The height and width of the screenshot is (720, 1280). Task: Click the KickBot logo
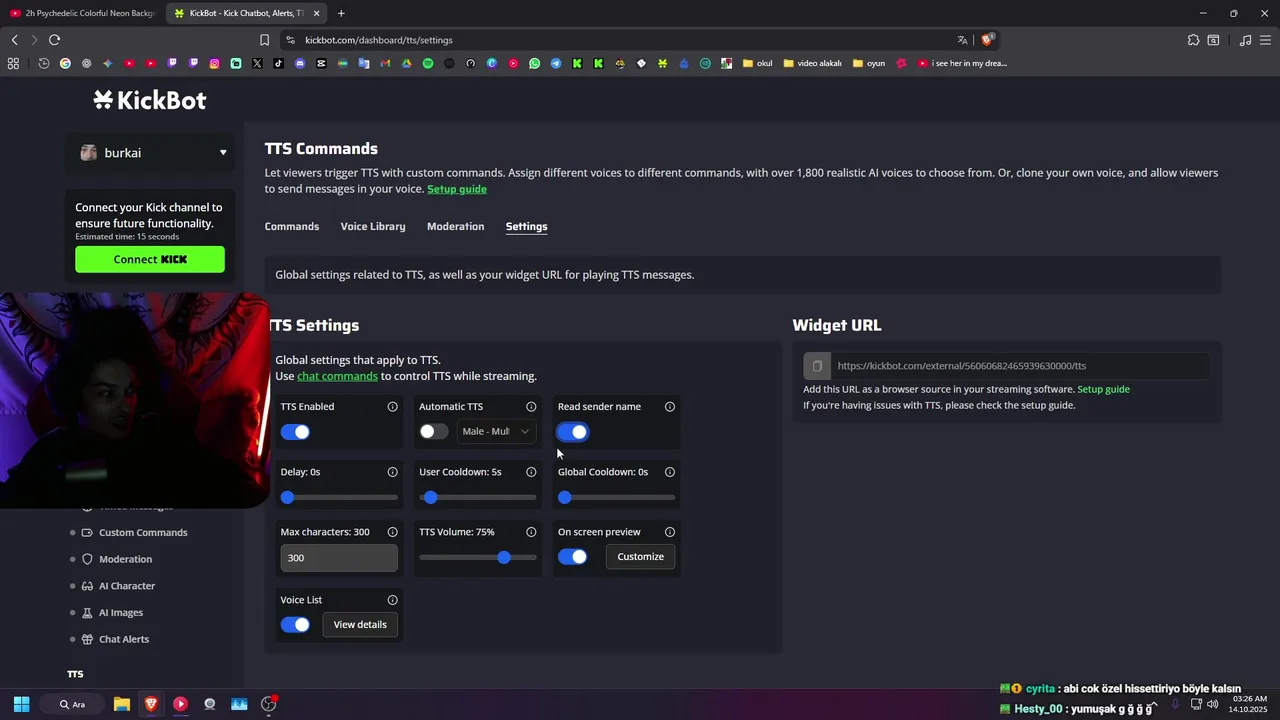coord(150,100)
